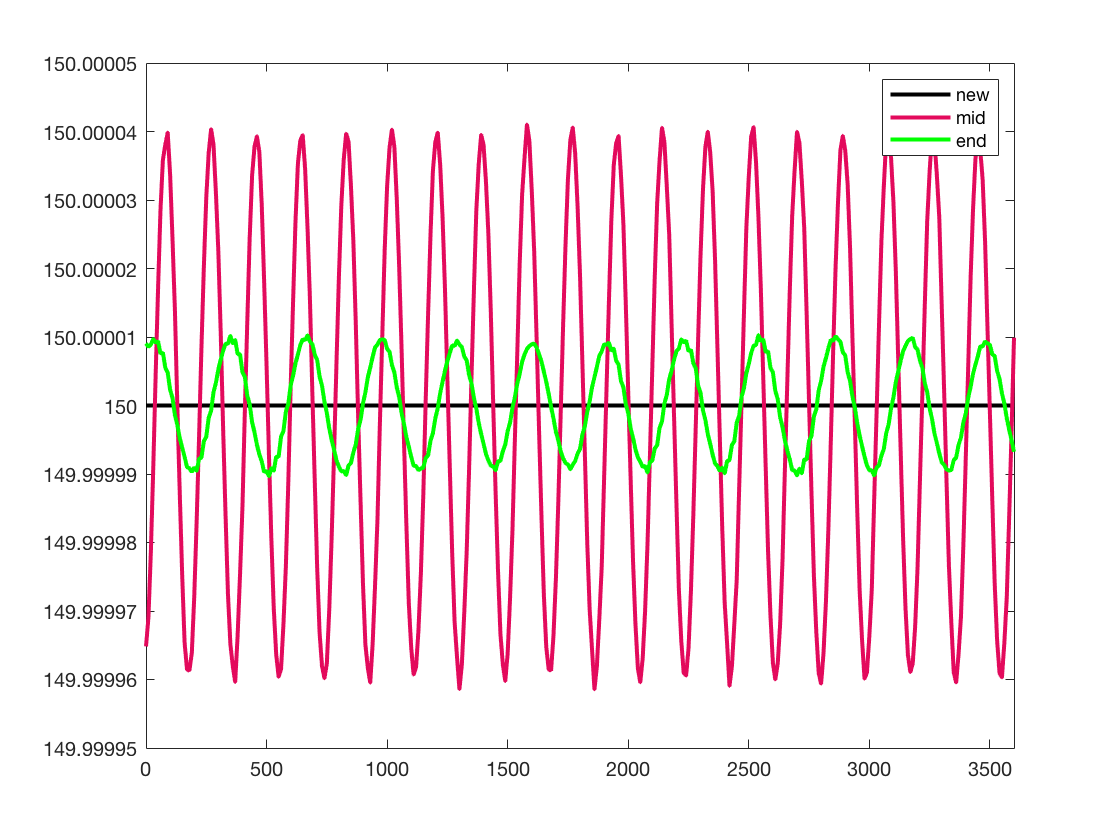Click the y-axis tick label reading exactly 150
This screenshot has width=1120, height=840.
coord(121,406)
